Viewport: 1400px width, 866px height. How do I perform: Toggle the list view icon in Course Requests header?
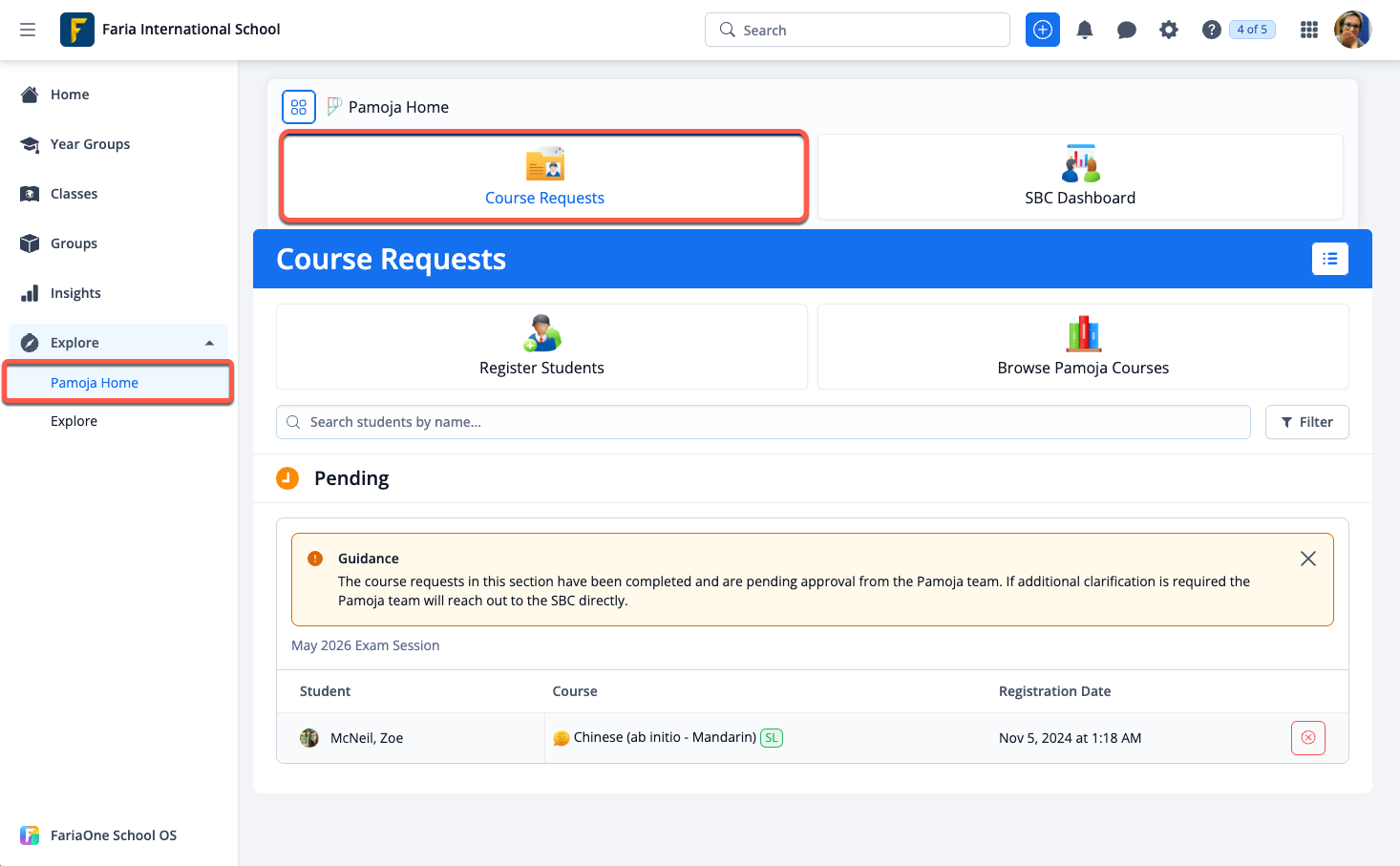(x=1329, y=259)
